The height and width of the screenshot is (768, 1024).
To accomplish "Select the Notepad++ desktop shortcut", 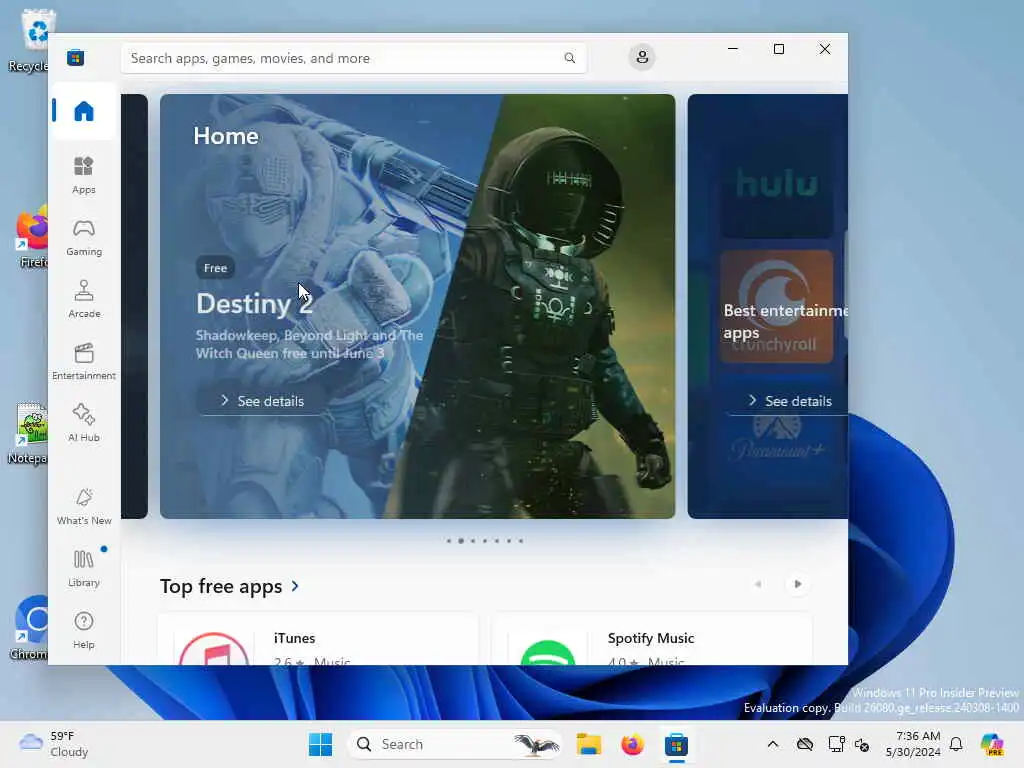I will [x=29, y=434].
